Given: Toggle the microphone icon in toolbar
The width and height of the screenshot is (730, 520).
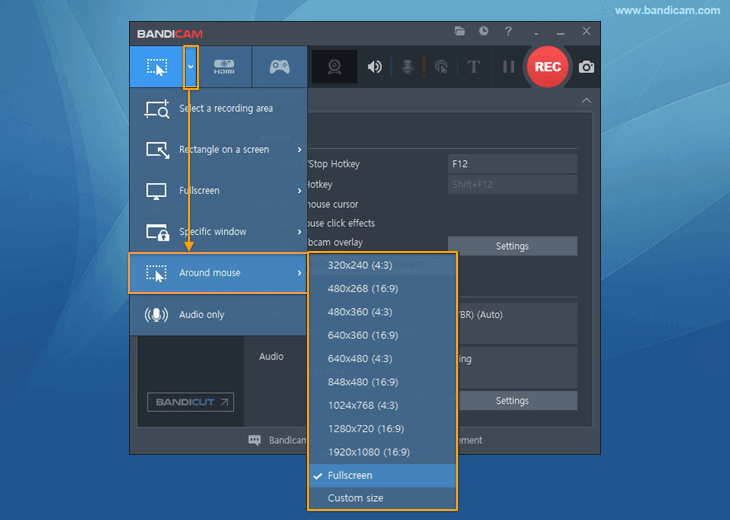Looking at the screenshot, I should 407,67.
